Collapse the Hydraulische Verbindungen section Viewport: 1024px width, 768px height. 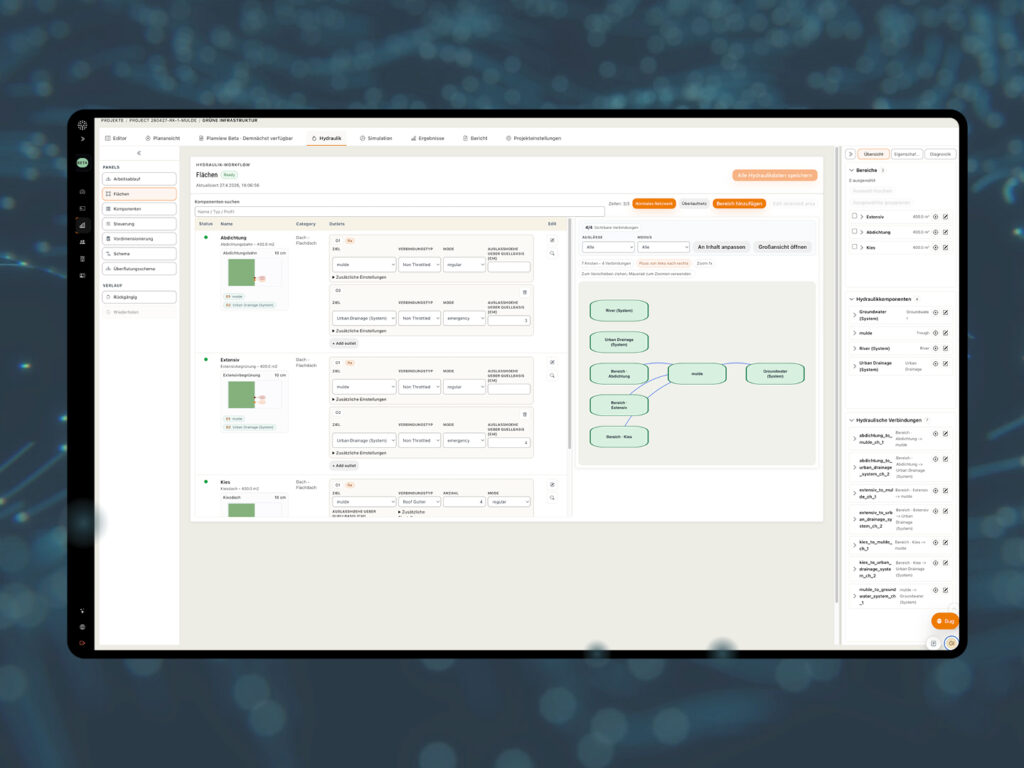(852, 420)
